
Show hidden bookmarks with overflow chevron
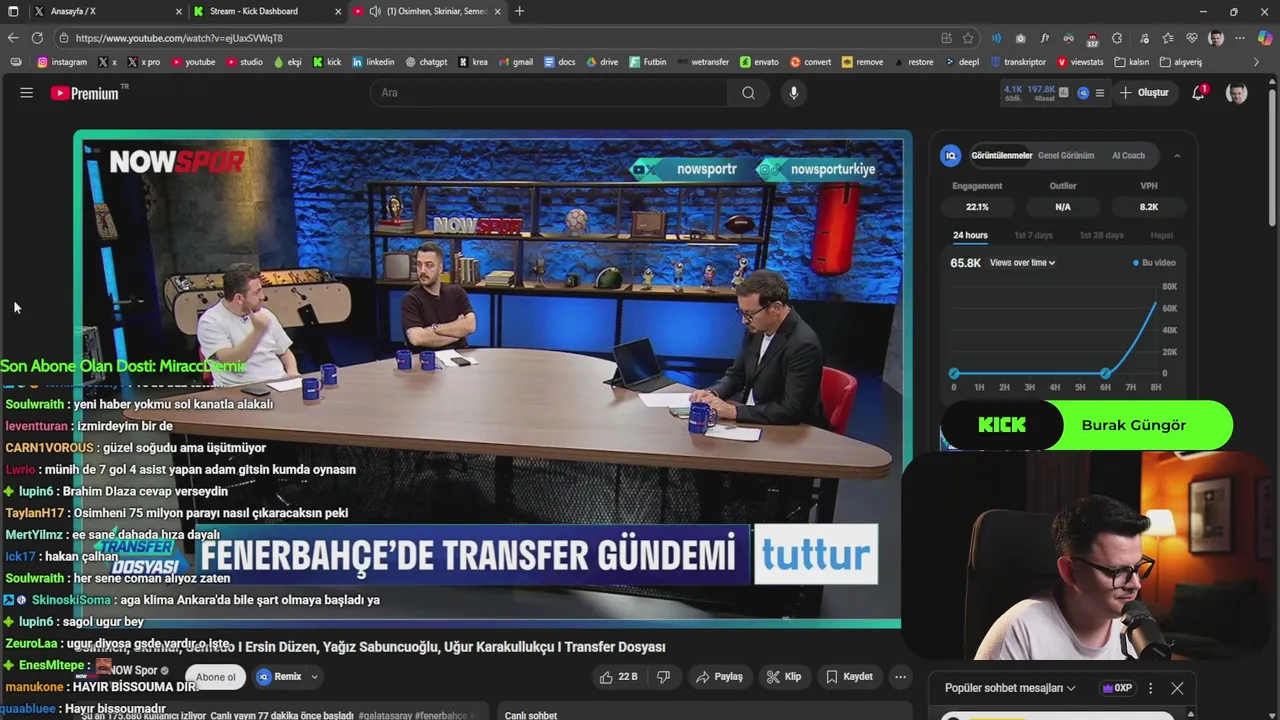(1257, 62)
